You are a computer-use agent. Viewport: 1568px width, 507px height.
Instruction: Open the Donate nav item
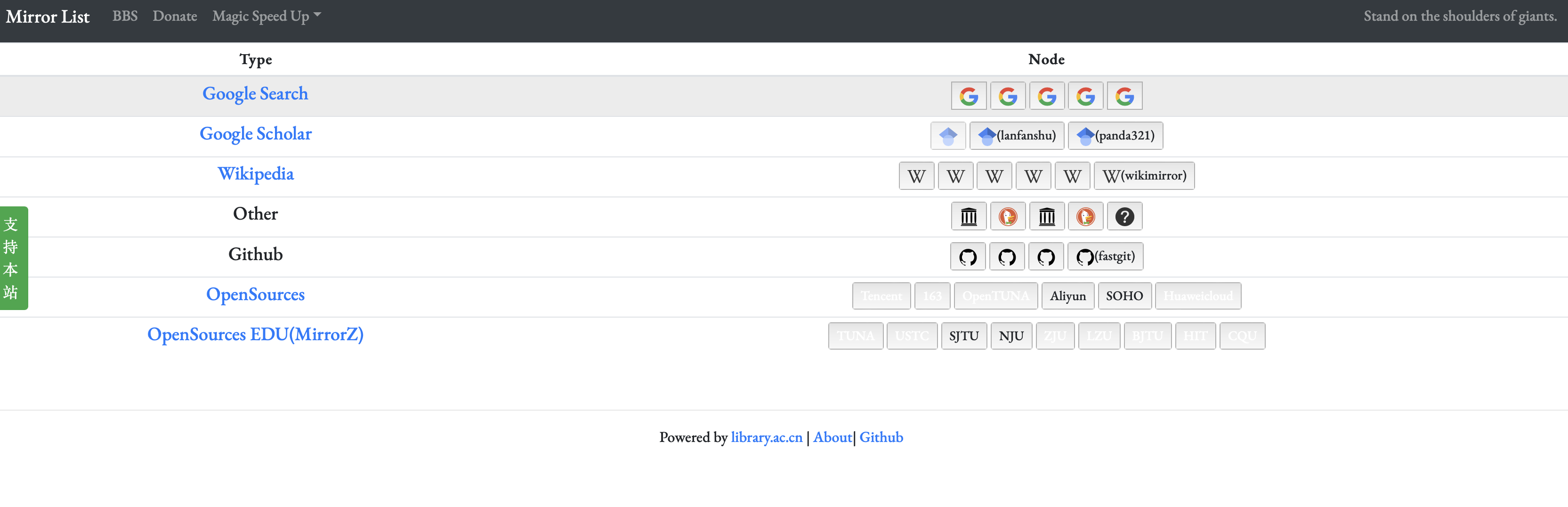[175, 16]
